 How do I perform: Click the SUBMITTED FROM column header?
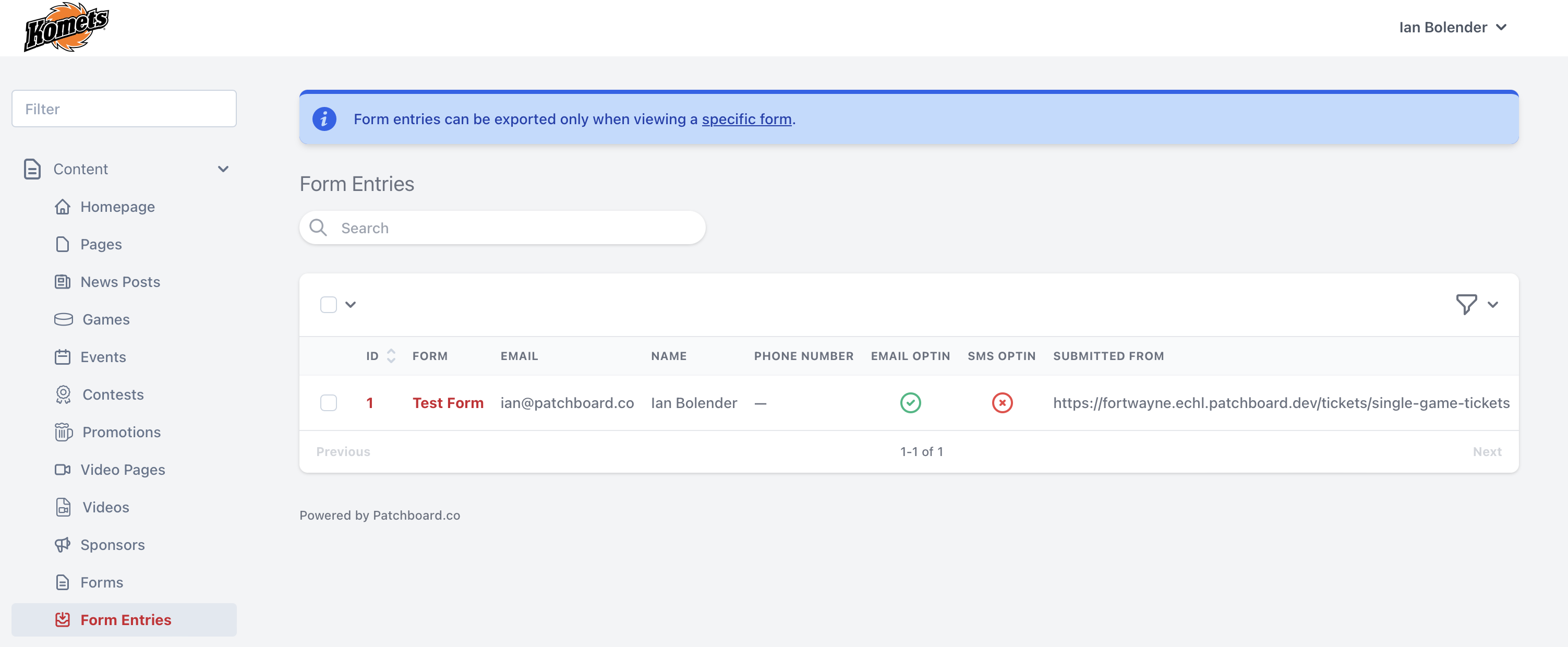(1108, 356)
